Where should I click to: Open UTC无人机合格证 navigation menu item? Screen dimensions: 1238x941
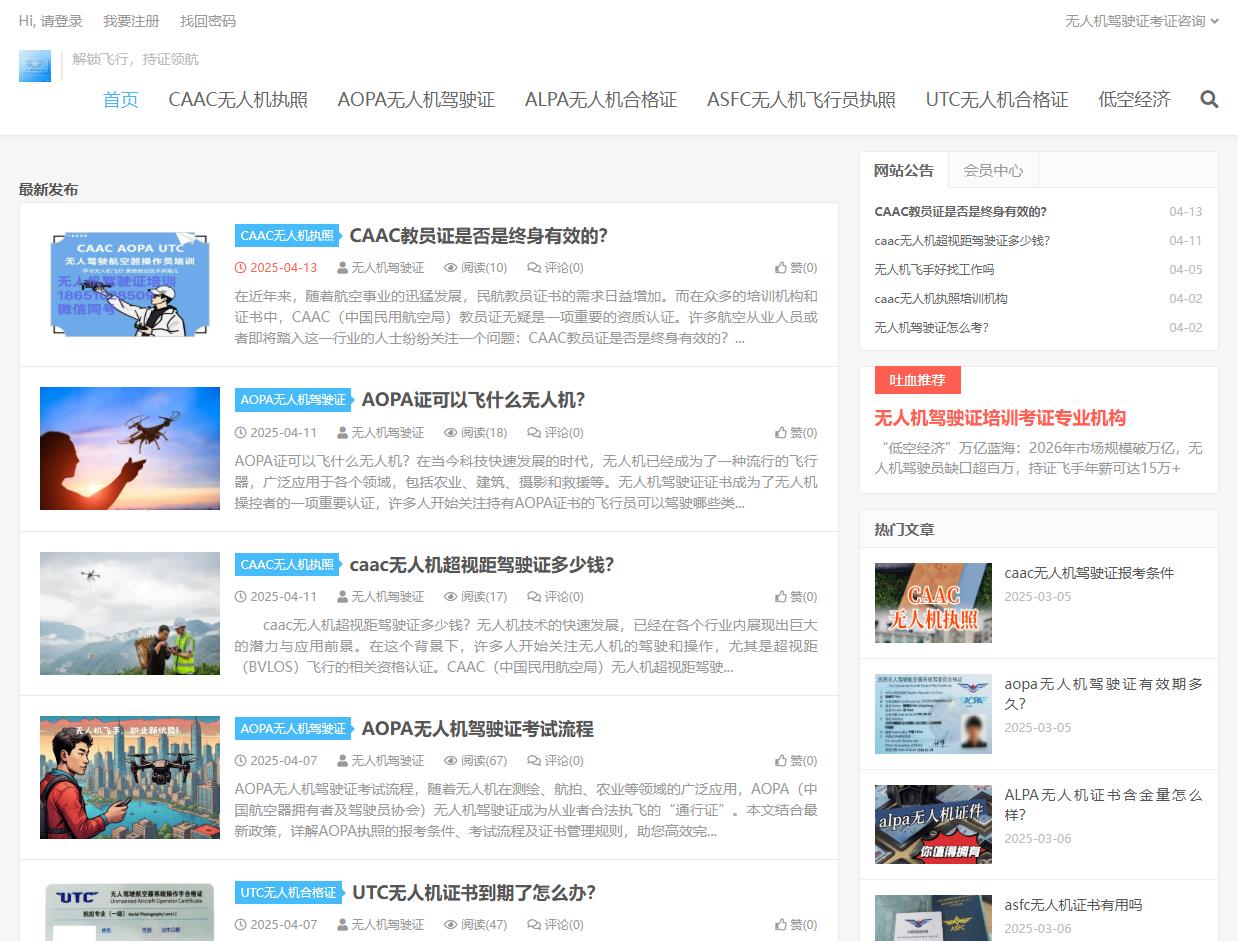coord(997,99)
